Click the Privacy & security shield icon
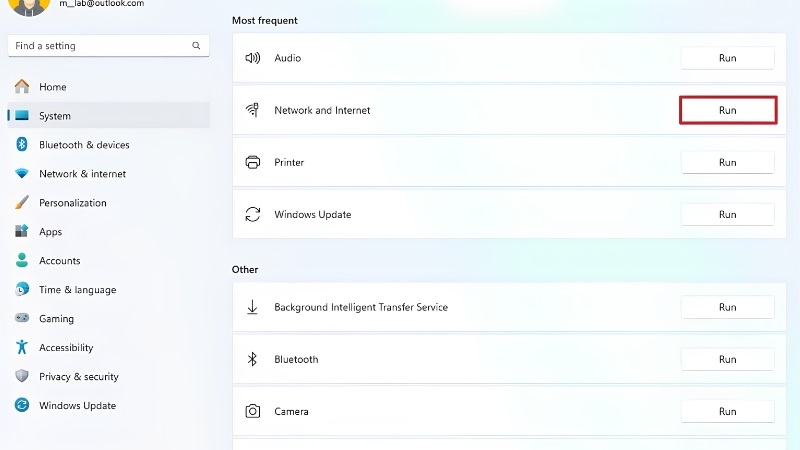 21,376
